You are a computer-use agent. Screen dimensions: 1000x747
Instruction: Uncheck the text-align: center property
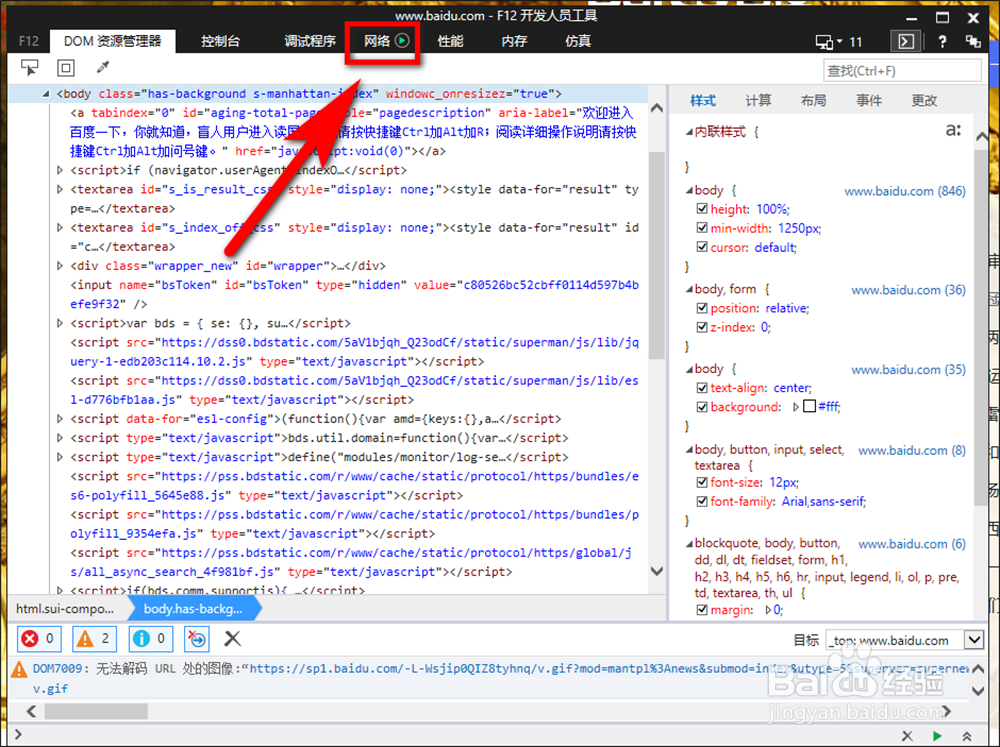coord(702,387)
